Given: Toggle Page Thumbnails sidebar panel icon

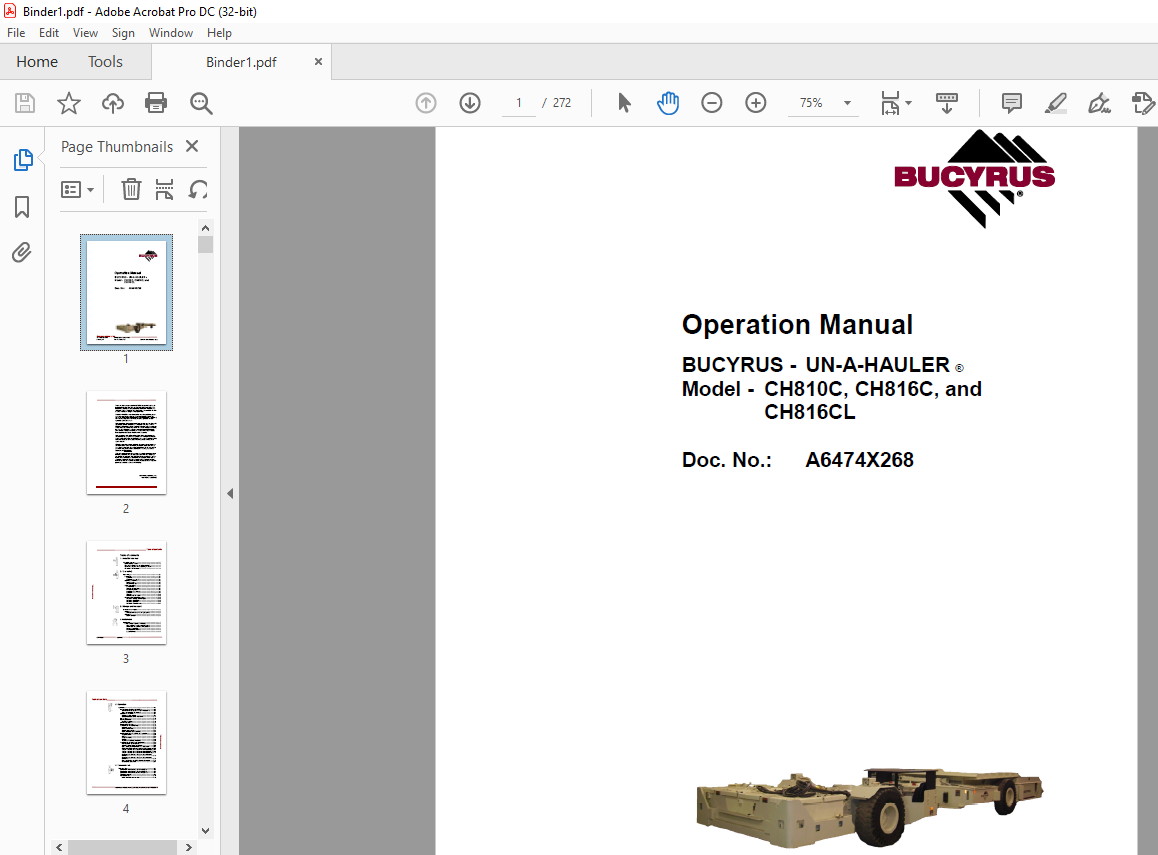Looking at the screenshot, I should click(23, 159).
